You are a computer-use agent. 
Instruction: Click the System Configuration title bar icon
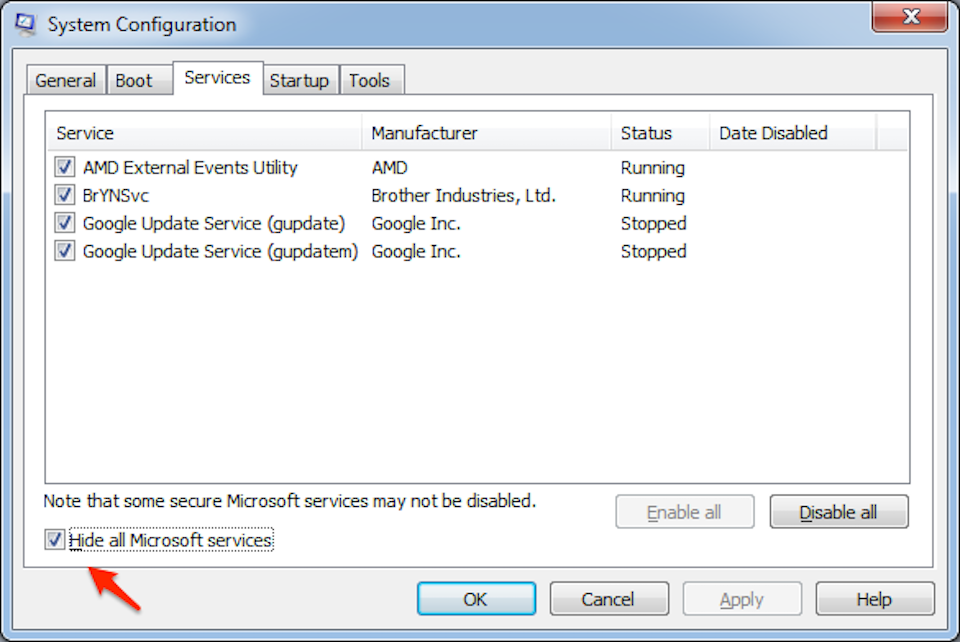coord(25,24)
